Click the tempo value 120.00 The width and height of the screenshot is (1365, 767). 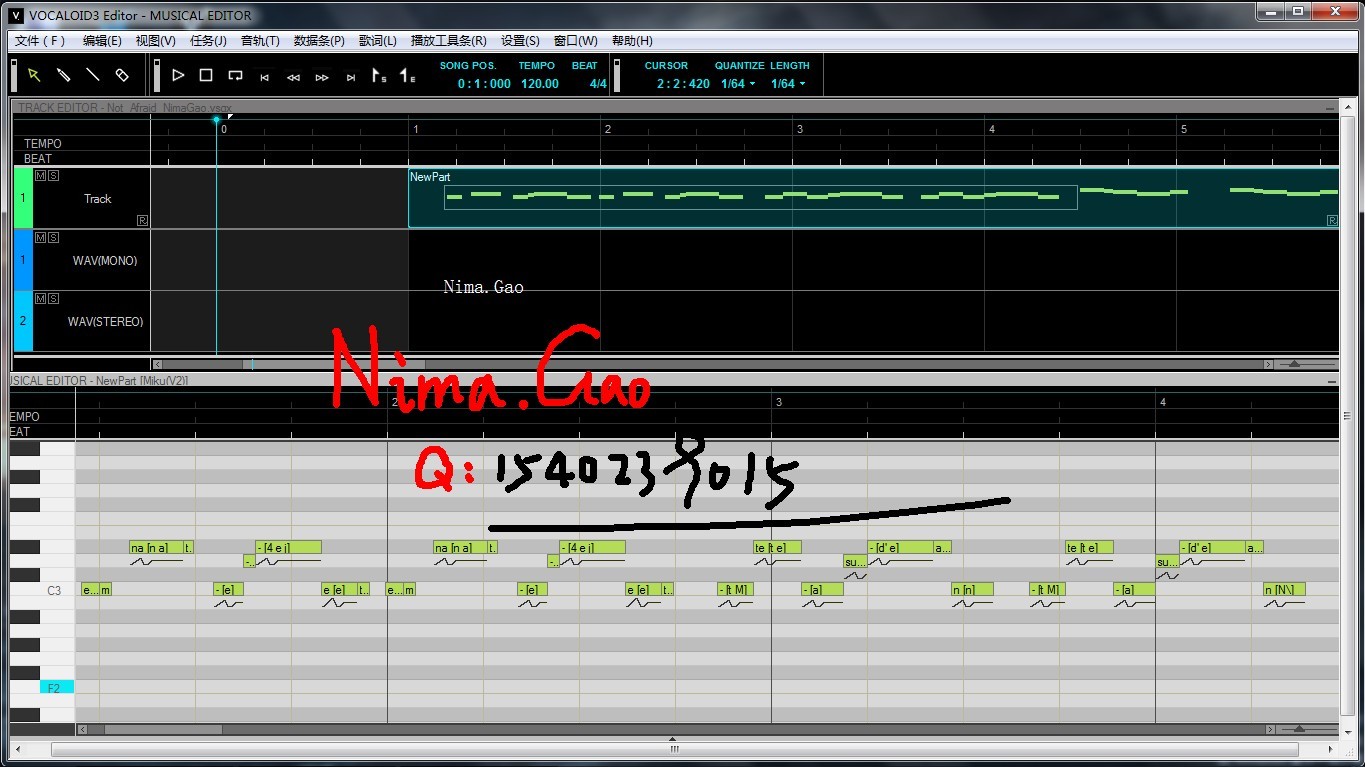coord(540,84)
